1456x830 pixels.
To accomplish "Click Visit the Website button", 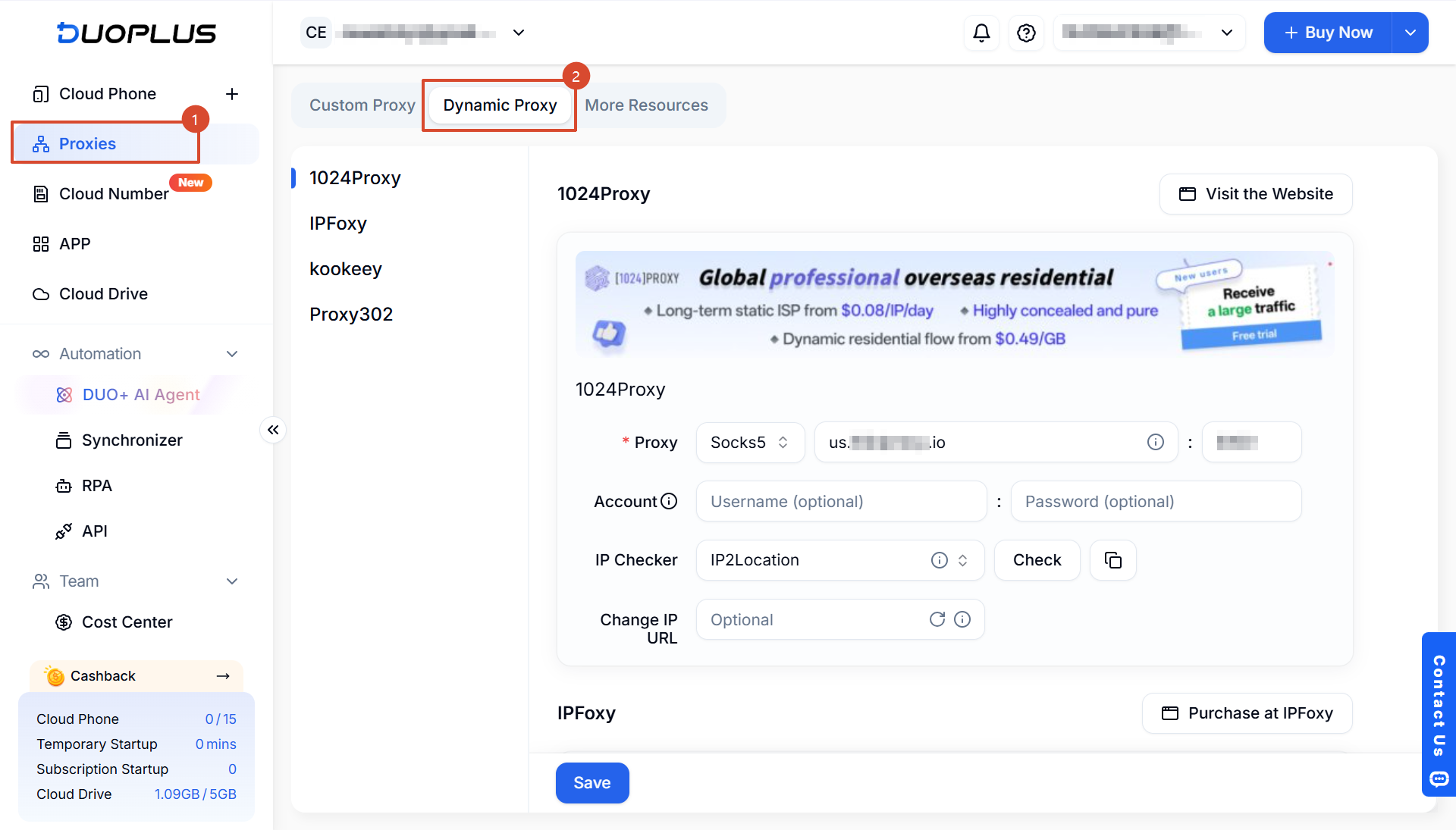I will pos(1256,194).
